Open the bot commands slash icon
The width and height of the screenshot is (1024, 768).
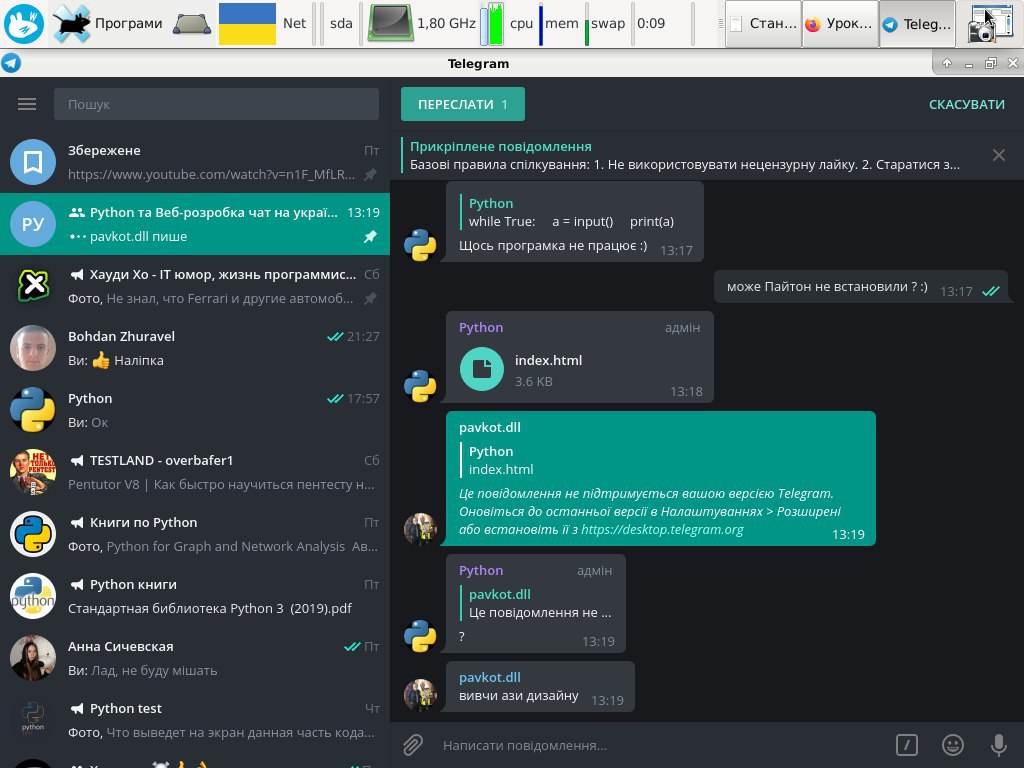(906, 745)
